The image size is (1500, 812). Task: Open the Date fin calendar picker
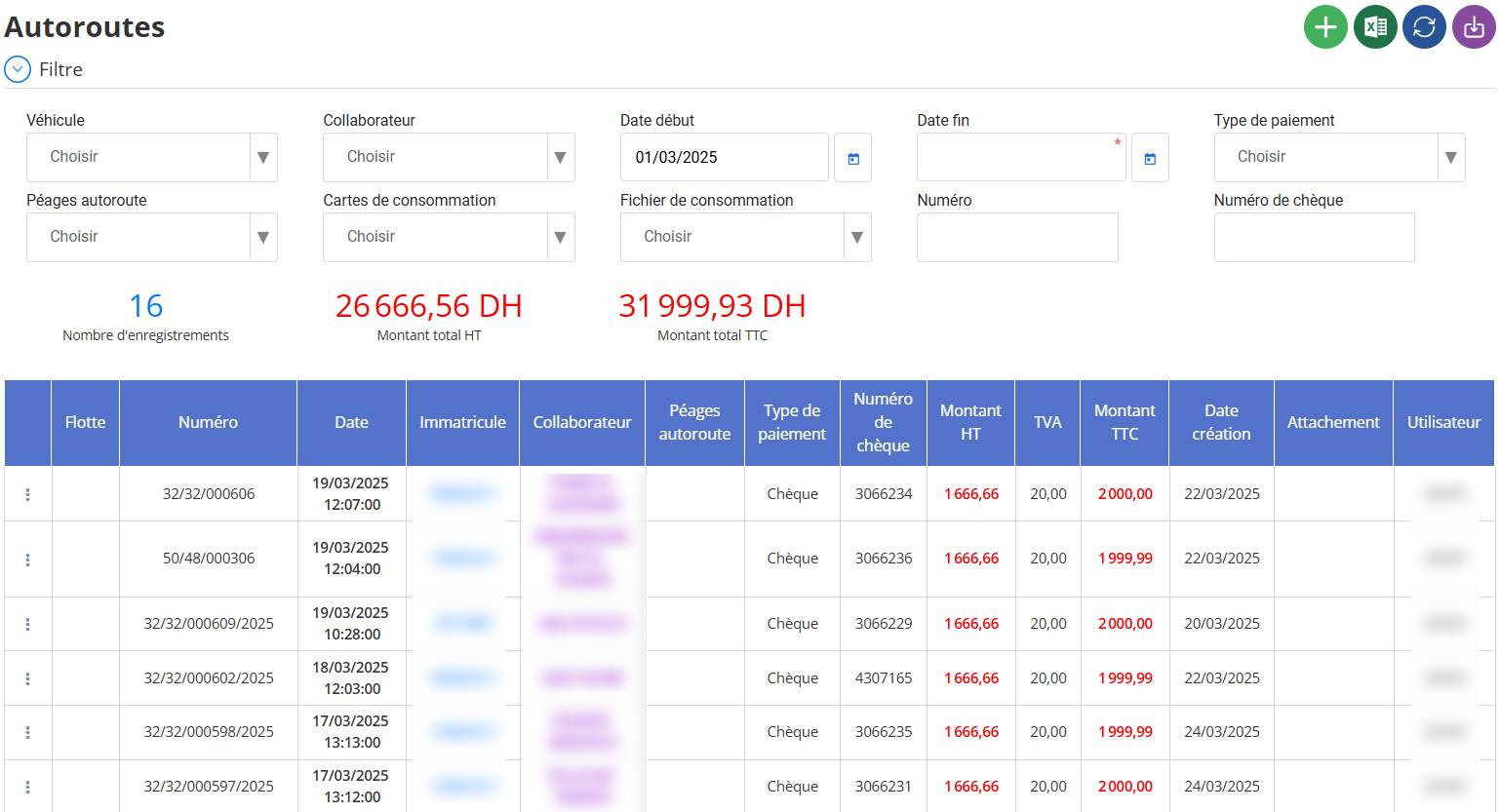pos(1150,158)
